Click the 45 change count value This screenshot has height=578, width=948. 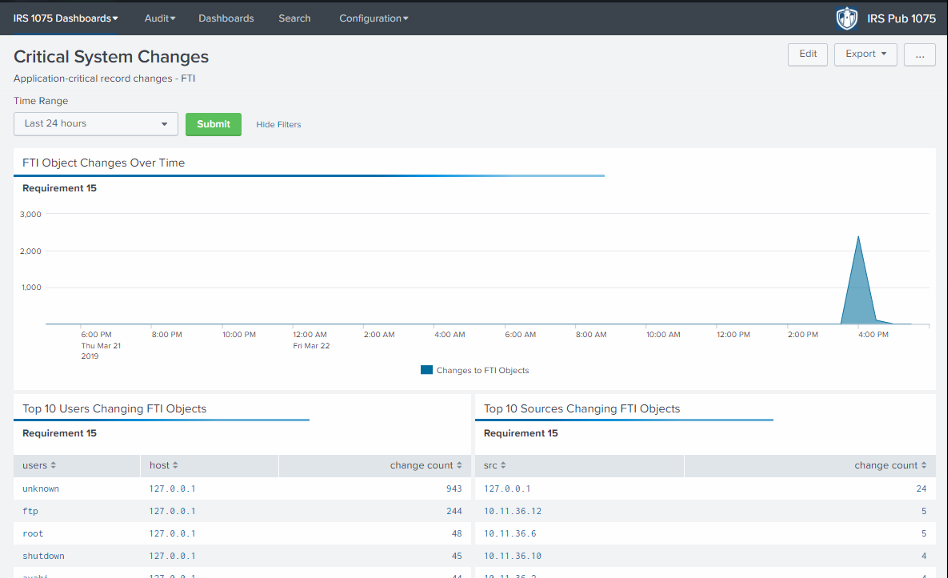pyautogui.click(x=456, y=556)
